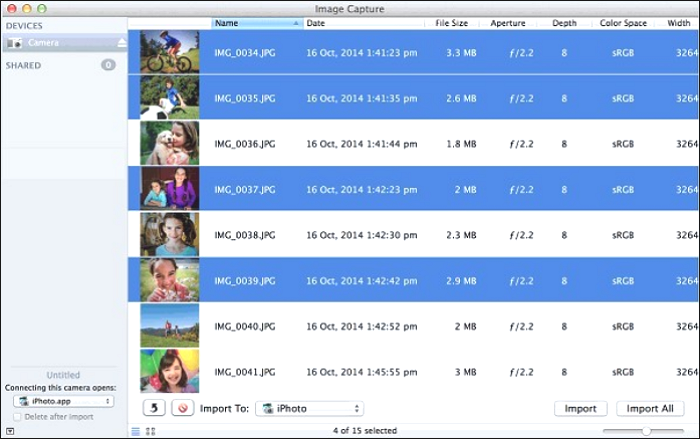Select the IMG_0037.JPG thumbnail

coord(170,188)
